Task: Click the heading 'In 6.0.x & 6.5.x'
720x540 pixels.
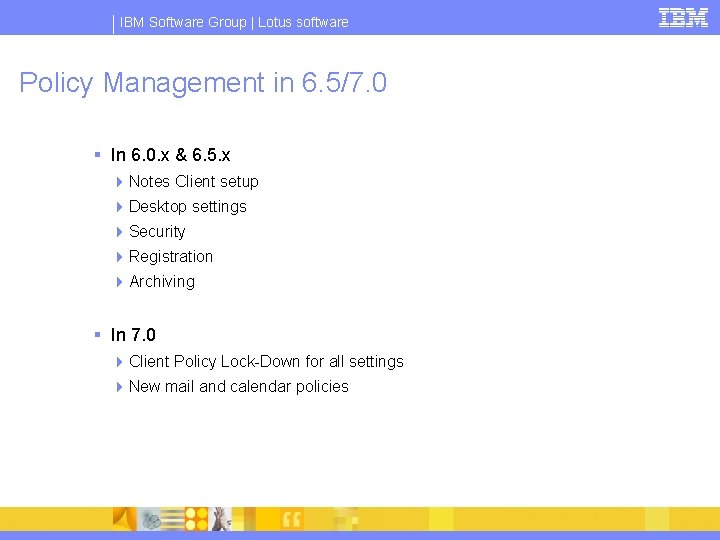Action: coord(170,155)
